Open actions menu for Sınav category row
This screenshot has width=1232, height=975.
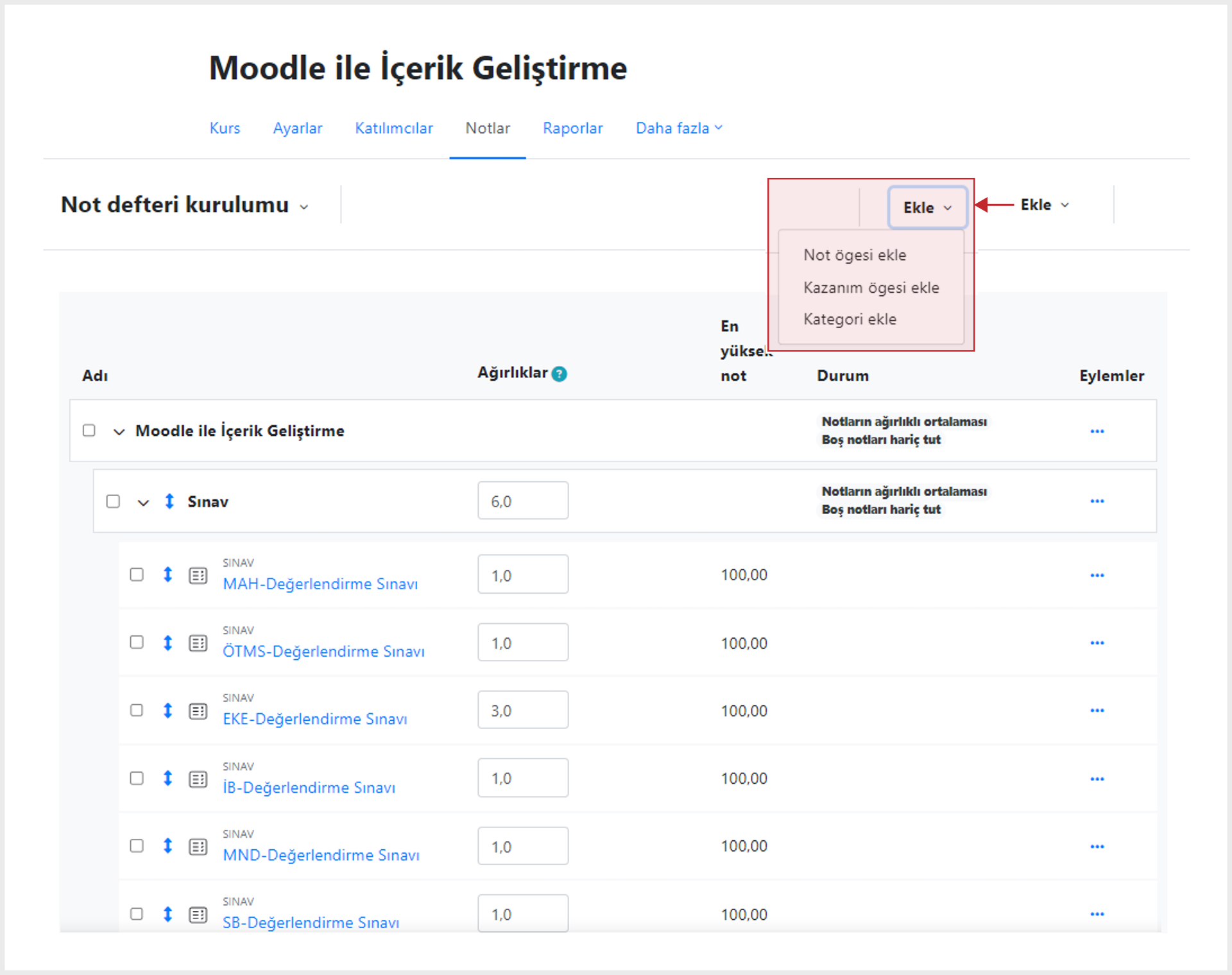[x=1097, y=501]
